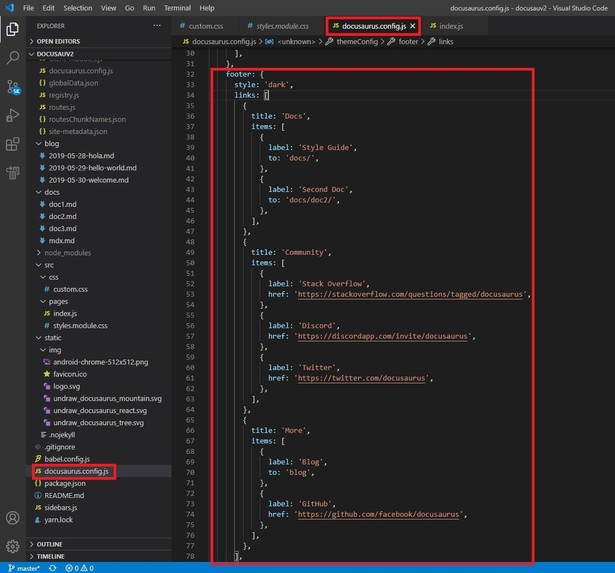Open babel.config.js file
This screenshot has height=573, width=615.
(67, 459)
